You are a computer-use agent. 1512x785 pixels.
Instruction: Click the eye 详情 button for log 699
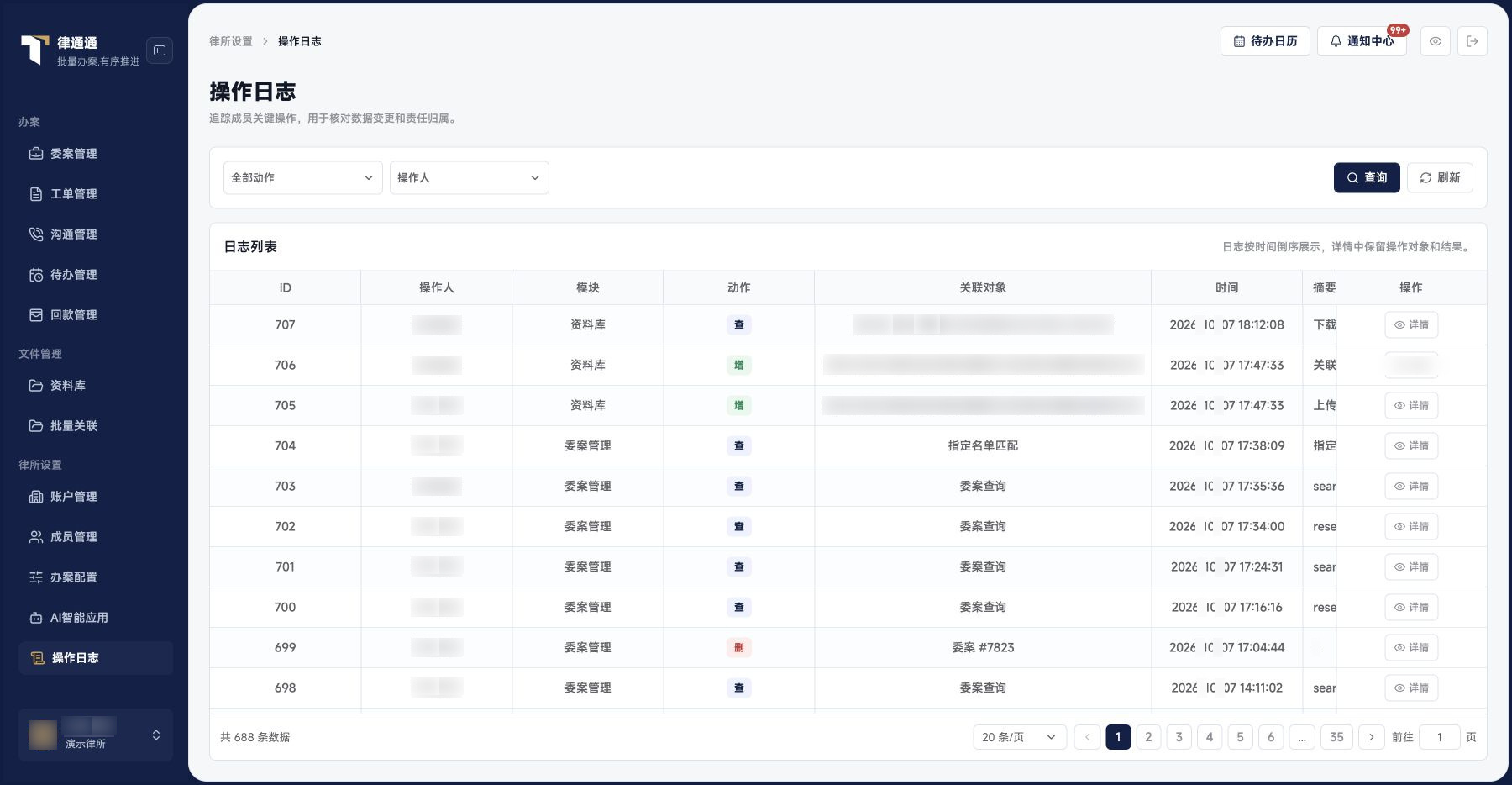tap(1411, 648)
